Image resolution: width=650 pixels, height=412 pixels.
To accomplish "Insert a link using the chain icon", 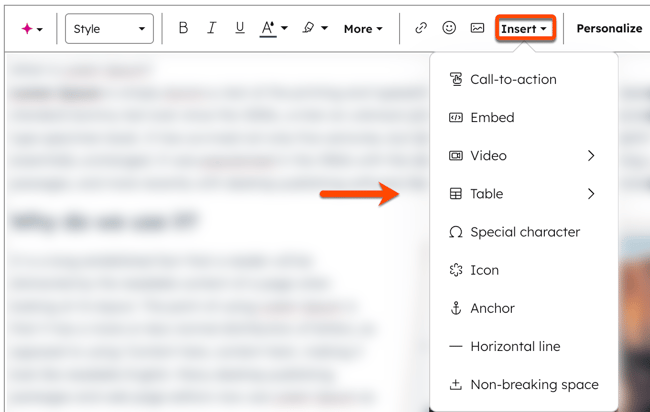I will (x=421, y=28).
